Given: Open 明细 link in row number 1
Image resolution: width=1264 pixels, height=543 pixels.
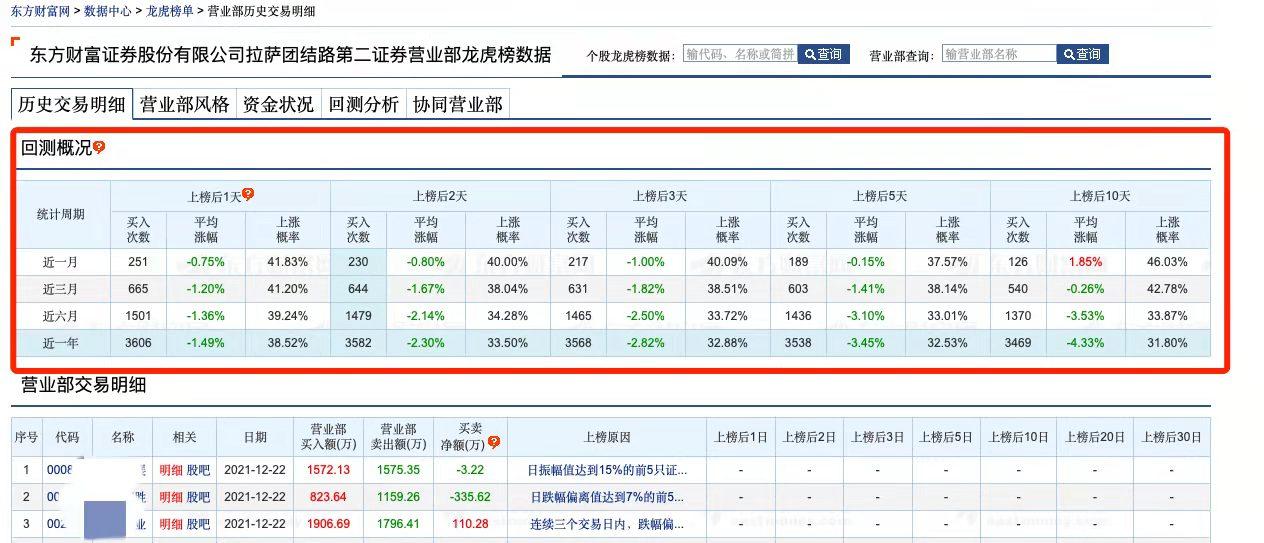Looking at the screenshot, I should [171, 470].
